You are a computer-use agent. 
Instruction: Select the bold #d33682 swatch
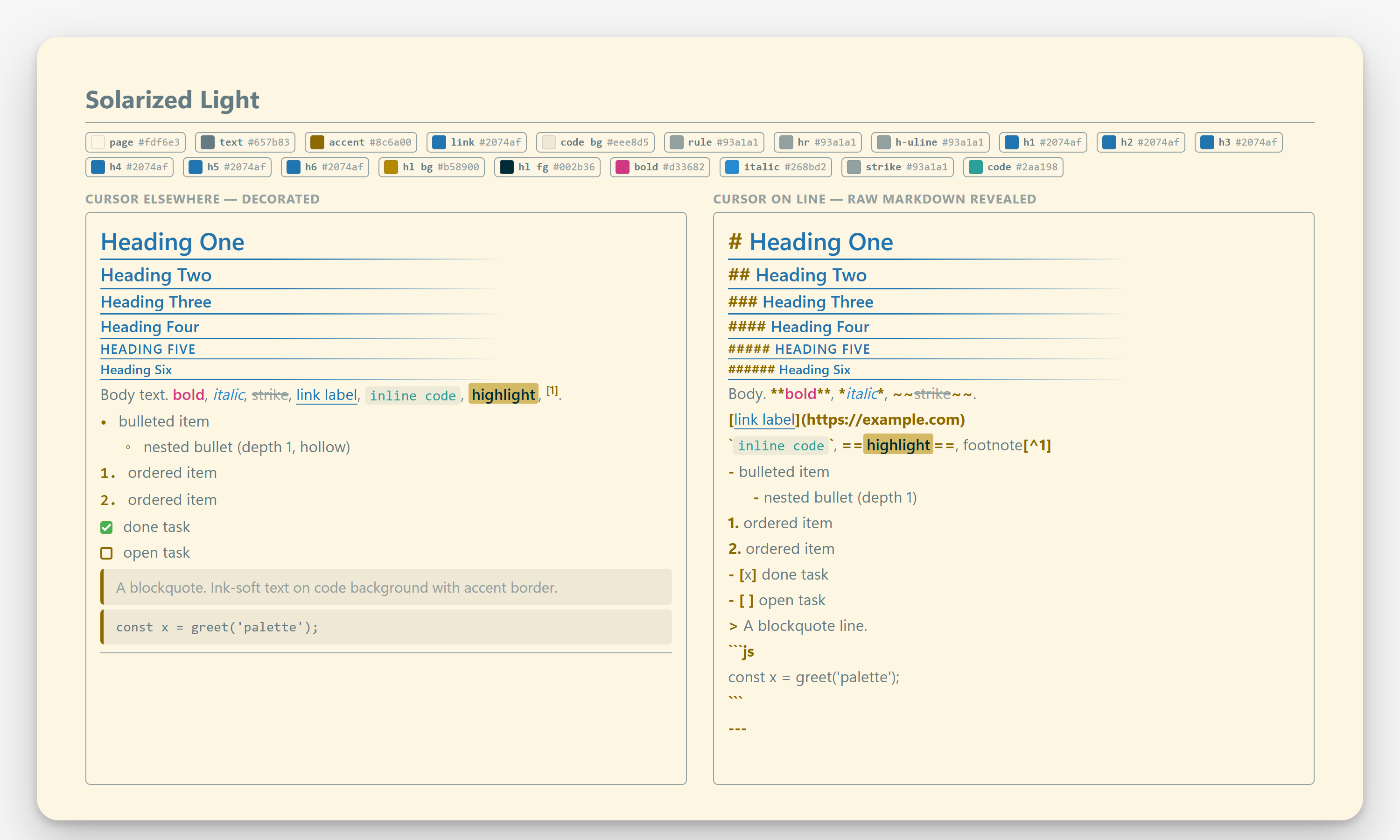click(x=660, y=167)
